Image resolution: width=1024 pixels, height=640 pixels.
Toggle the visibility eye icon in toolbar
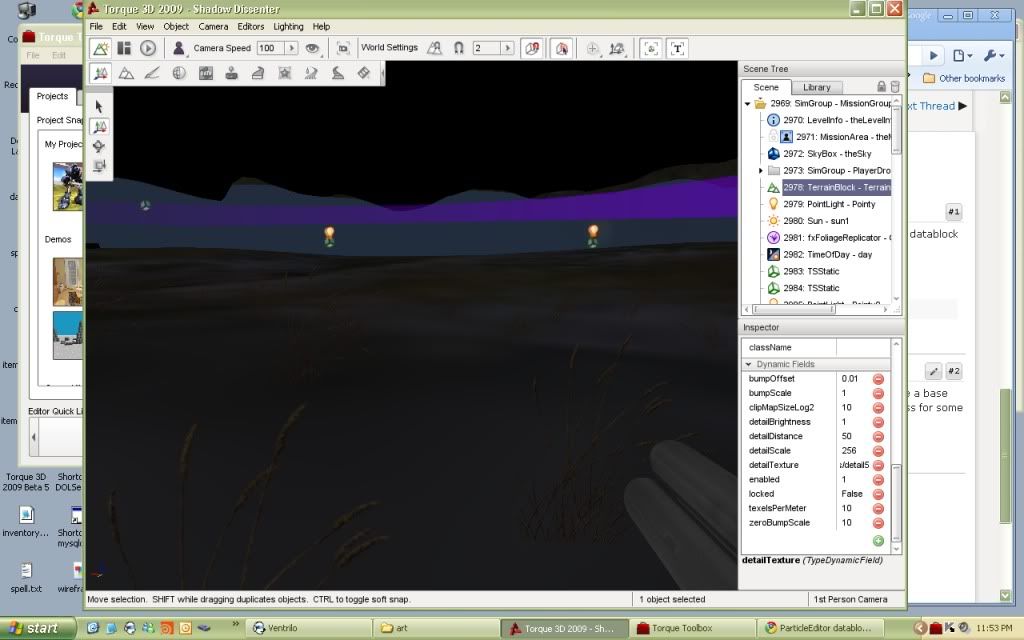click(313, 48)
